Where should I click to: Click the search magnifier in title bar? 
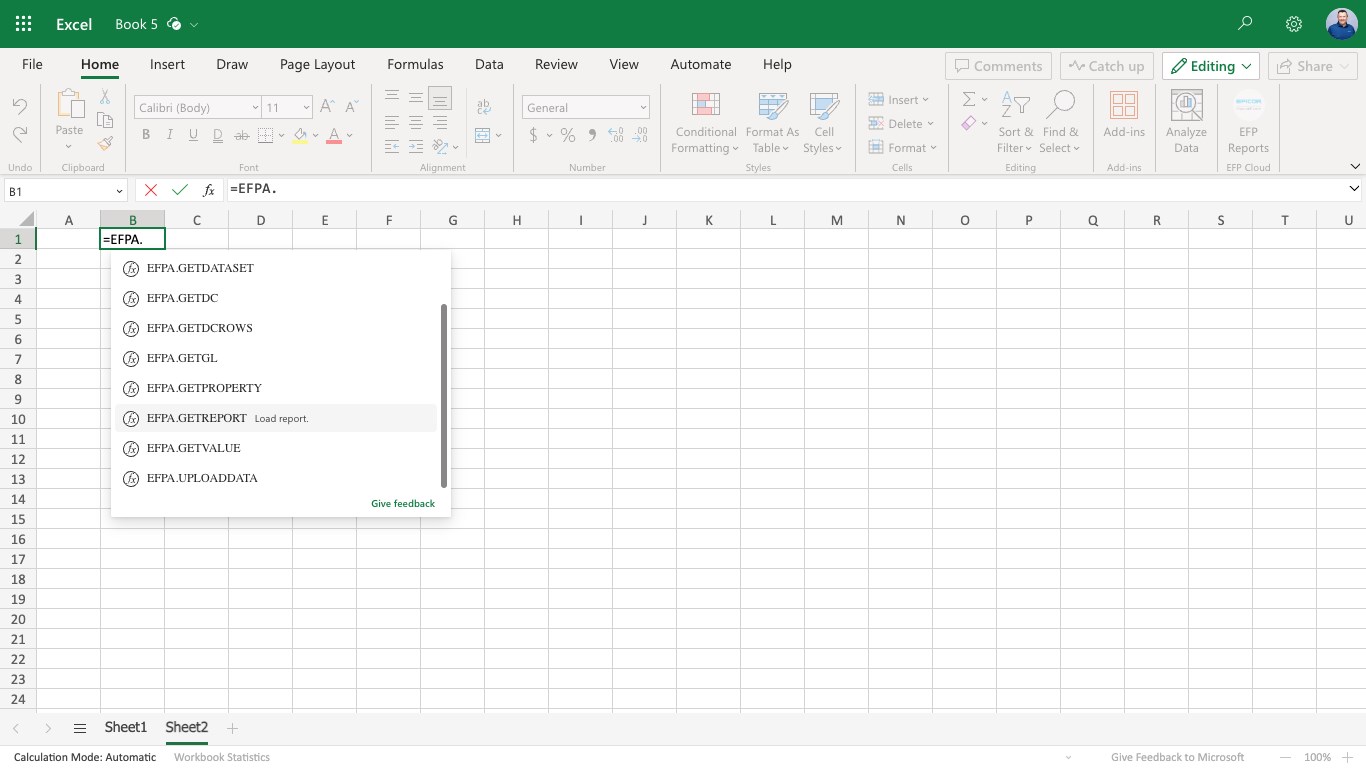pyautogui.click(x=1245, y=24)
